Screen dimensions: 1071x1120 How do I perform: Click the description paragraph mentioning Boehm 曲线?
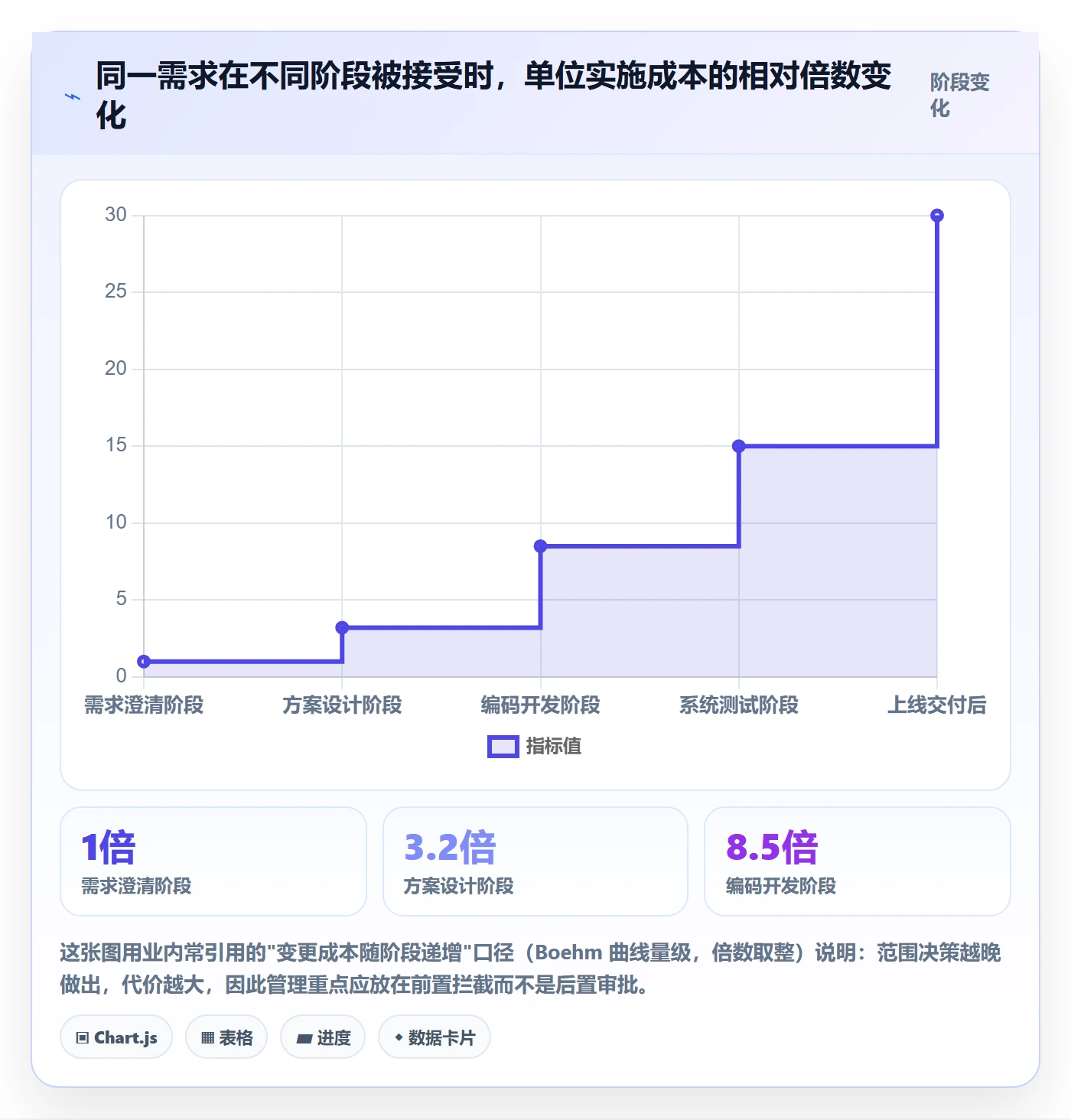tap(531, 969)
